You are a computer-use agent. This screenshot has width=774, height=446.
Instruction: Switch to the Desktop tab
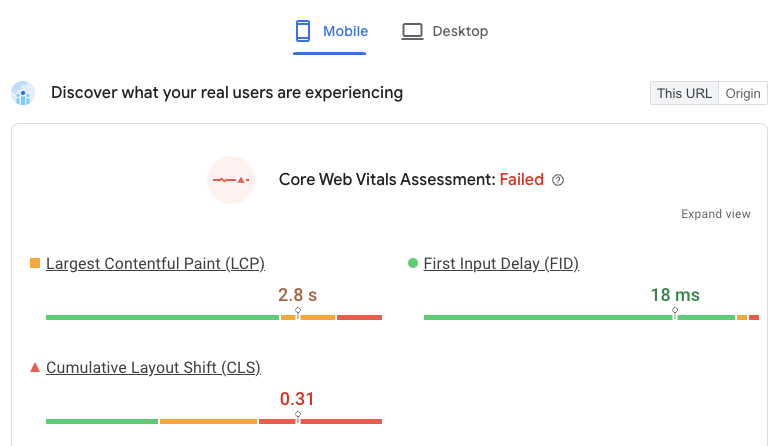click(x=445, y=32)
